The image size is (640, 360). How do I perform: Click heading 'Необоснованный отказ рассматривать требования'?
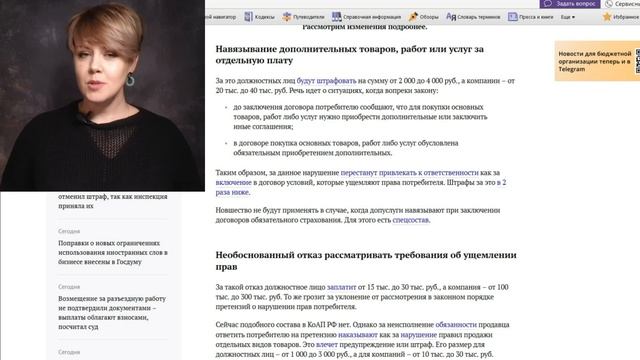click(x=366, y=261)
